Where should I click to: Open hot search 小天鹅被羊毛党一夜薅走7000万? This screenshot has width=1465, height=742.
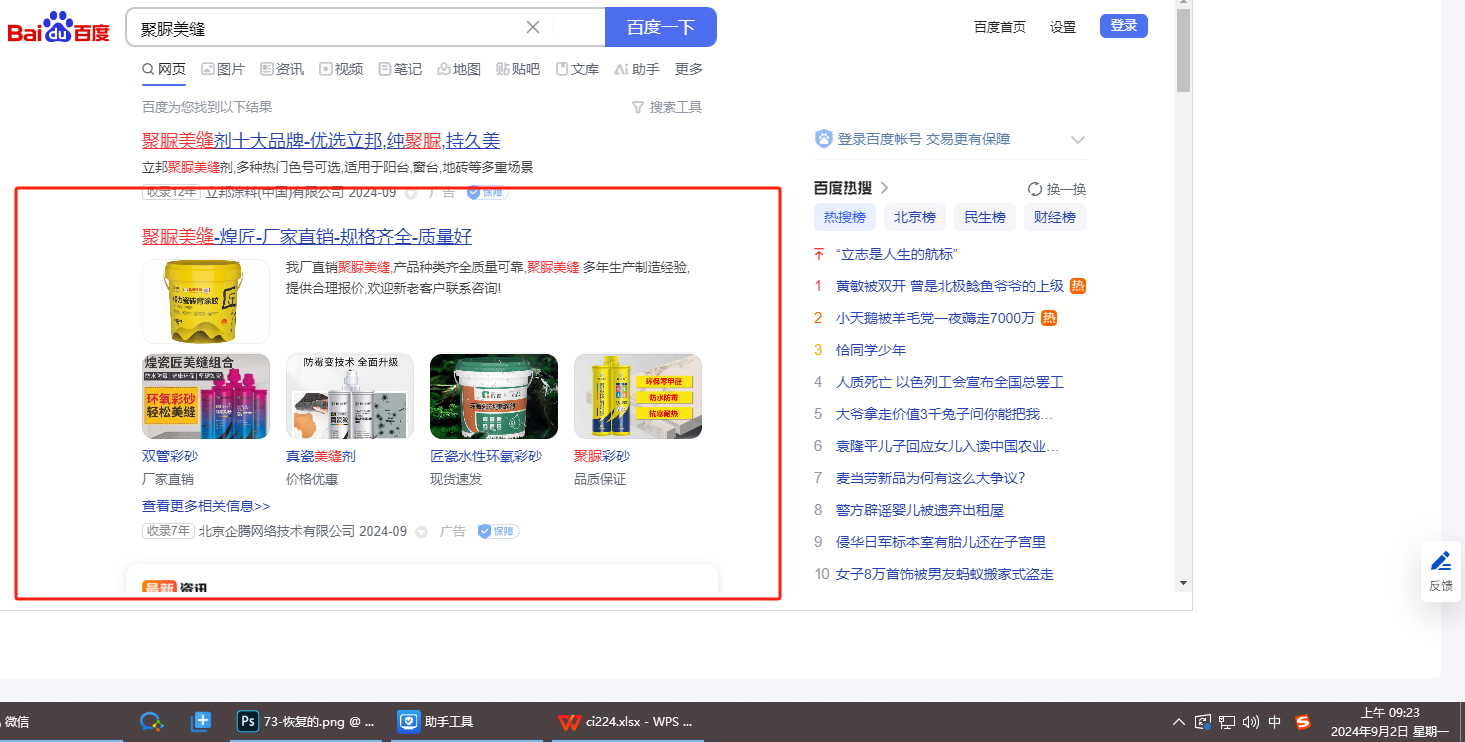pyautogui.click(x=935, y=318)
